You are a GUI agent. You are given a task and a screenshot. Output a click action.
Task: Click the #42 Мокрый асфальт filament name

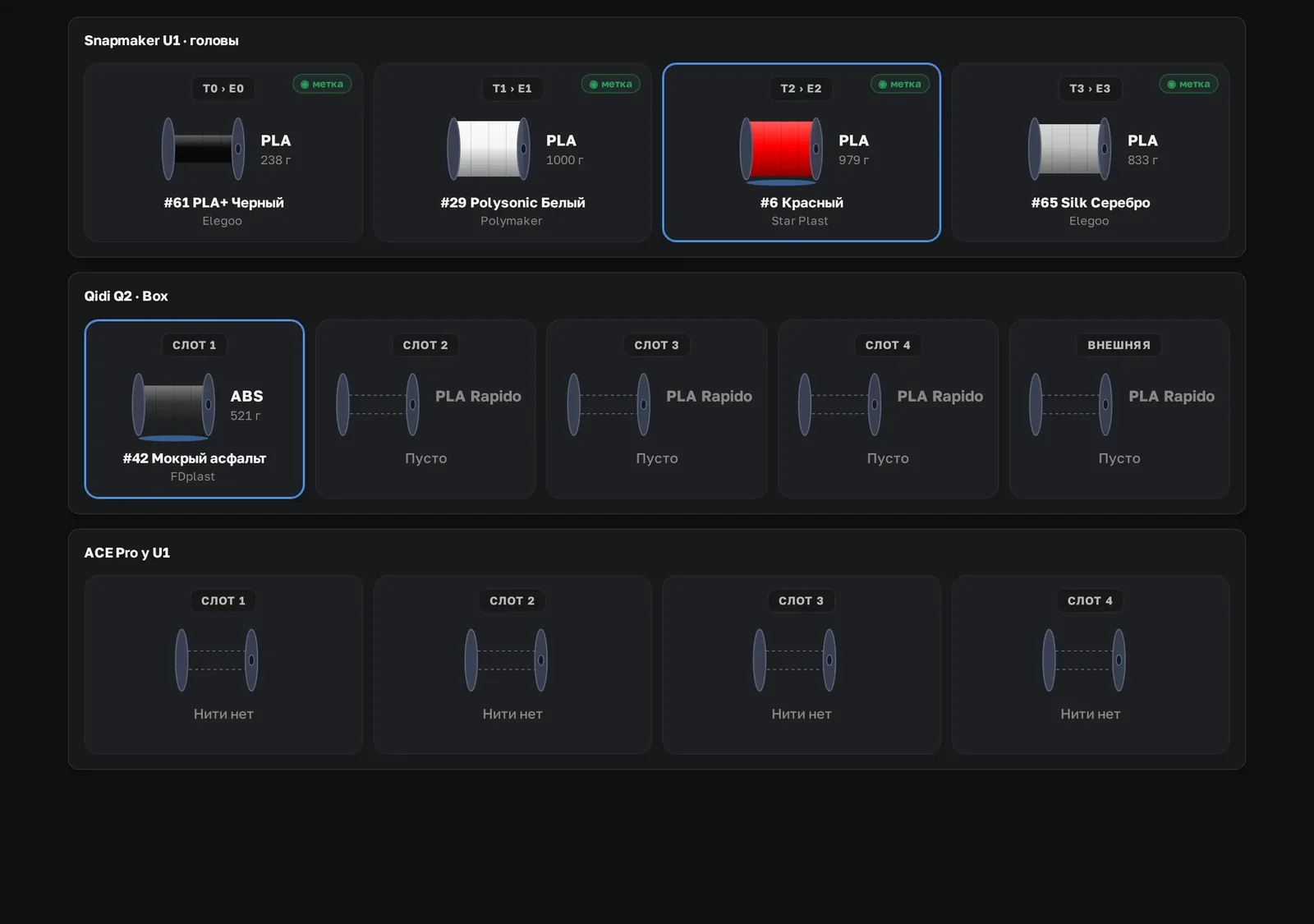pos(195,458)
